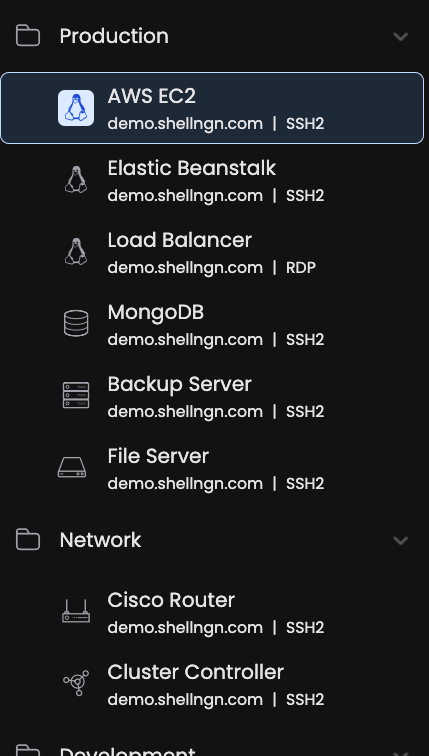Click the AWS EC2 Linux penguin icon
The image size is (429, 756).
(x=76, y=108)
